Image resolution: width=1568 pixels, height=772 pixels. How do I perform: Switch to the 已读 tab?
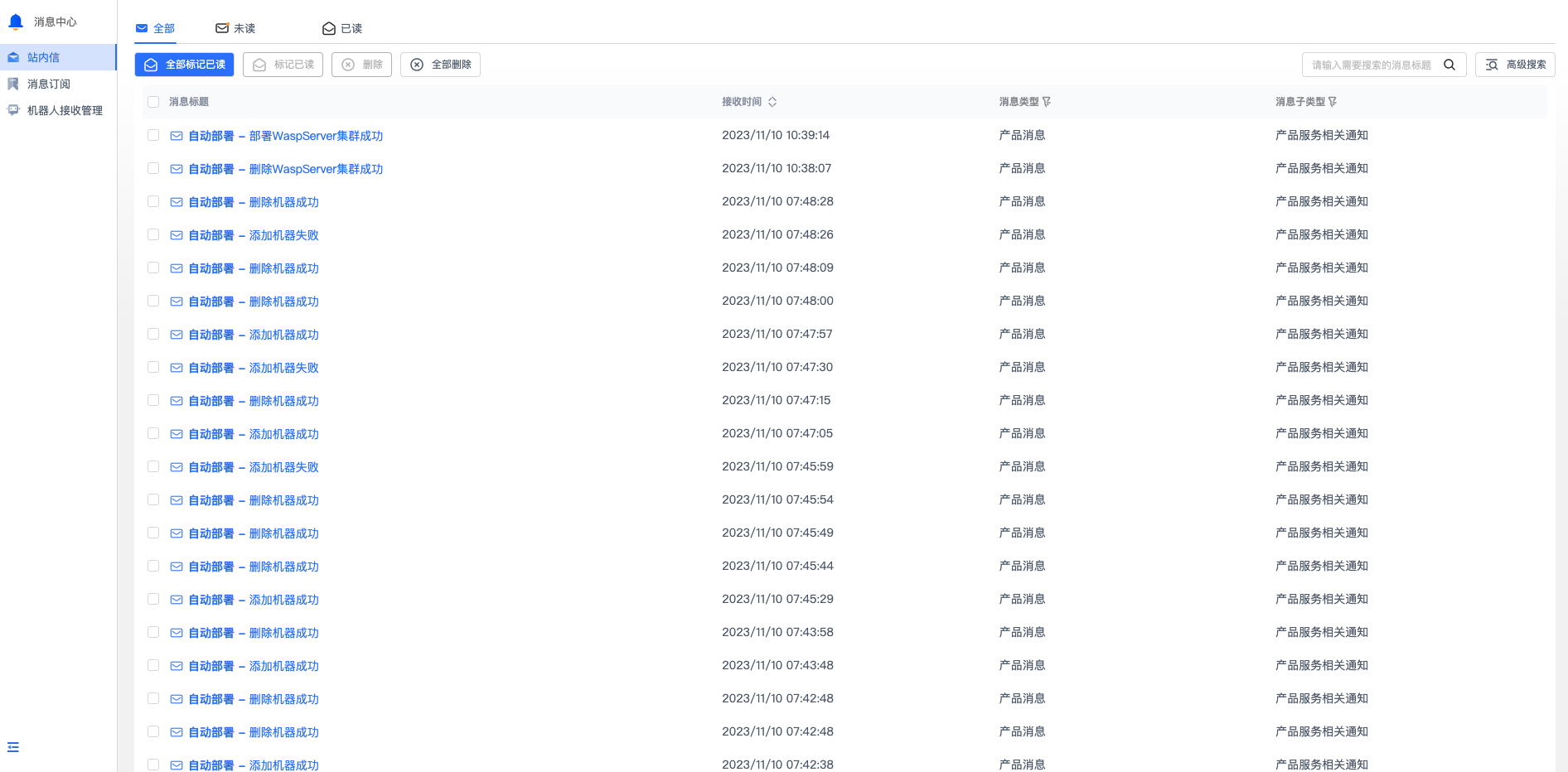pyautogui.click(x=342, y=28)
